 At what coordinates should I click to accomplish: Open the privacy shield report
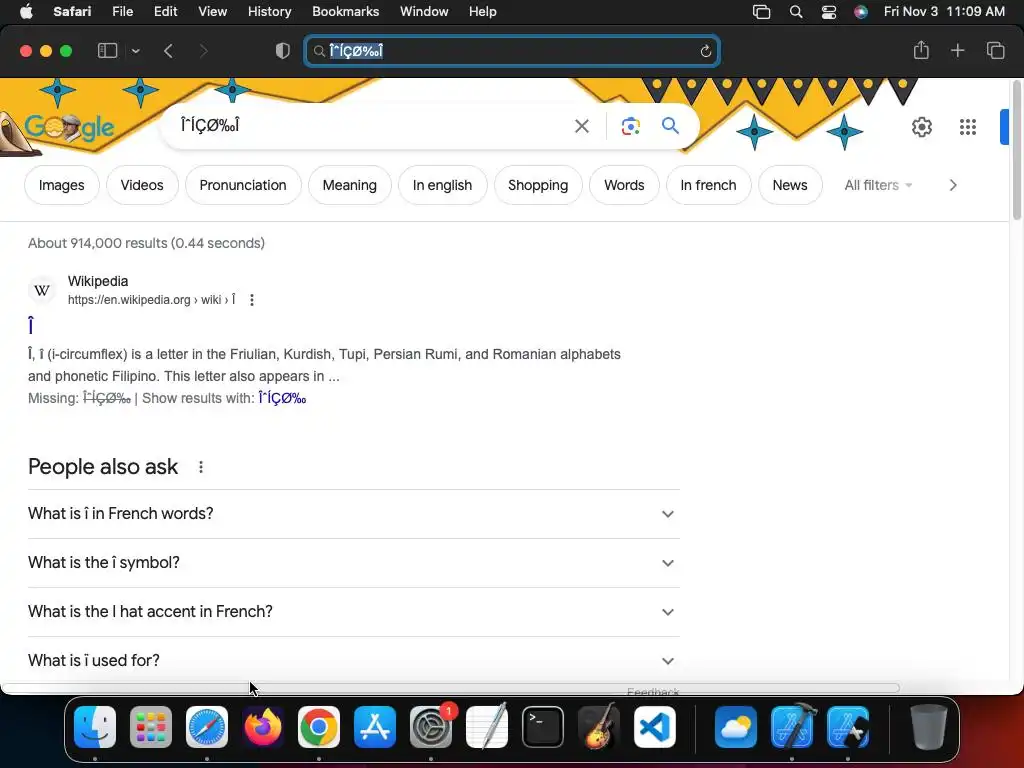283,51
